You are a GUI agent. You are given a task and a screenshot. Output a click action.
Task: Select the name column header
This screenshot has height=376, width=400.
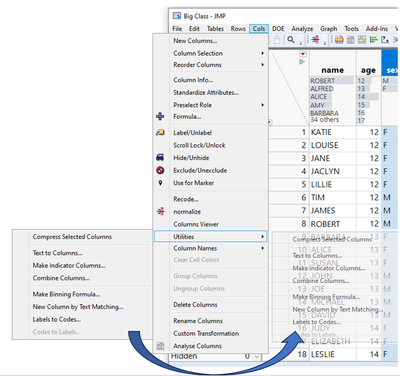(333, 70)
